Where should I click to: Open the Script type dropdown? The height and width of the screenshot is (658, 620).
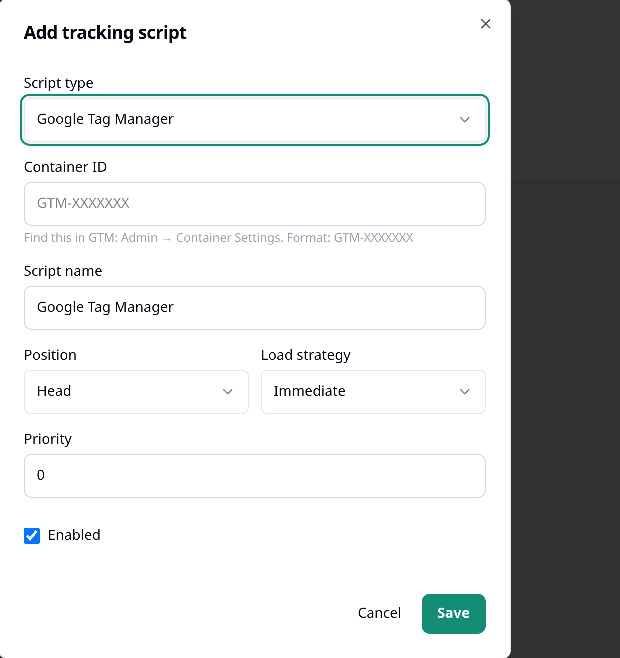[255, 120]
